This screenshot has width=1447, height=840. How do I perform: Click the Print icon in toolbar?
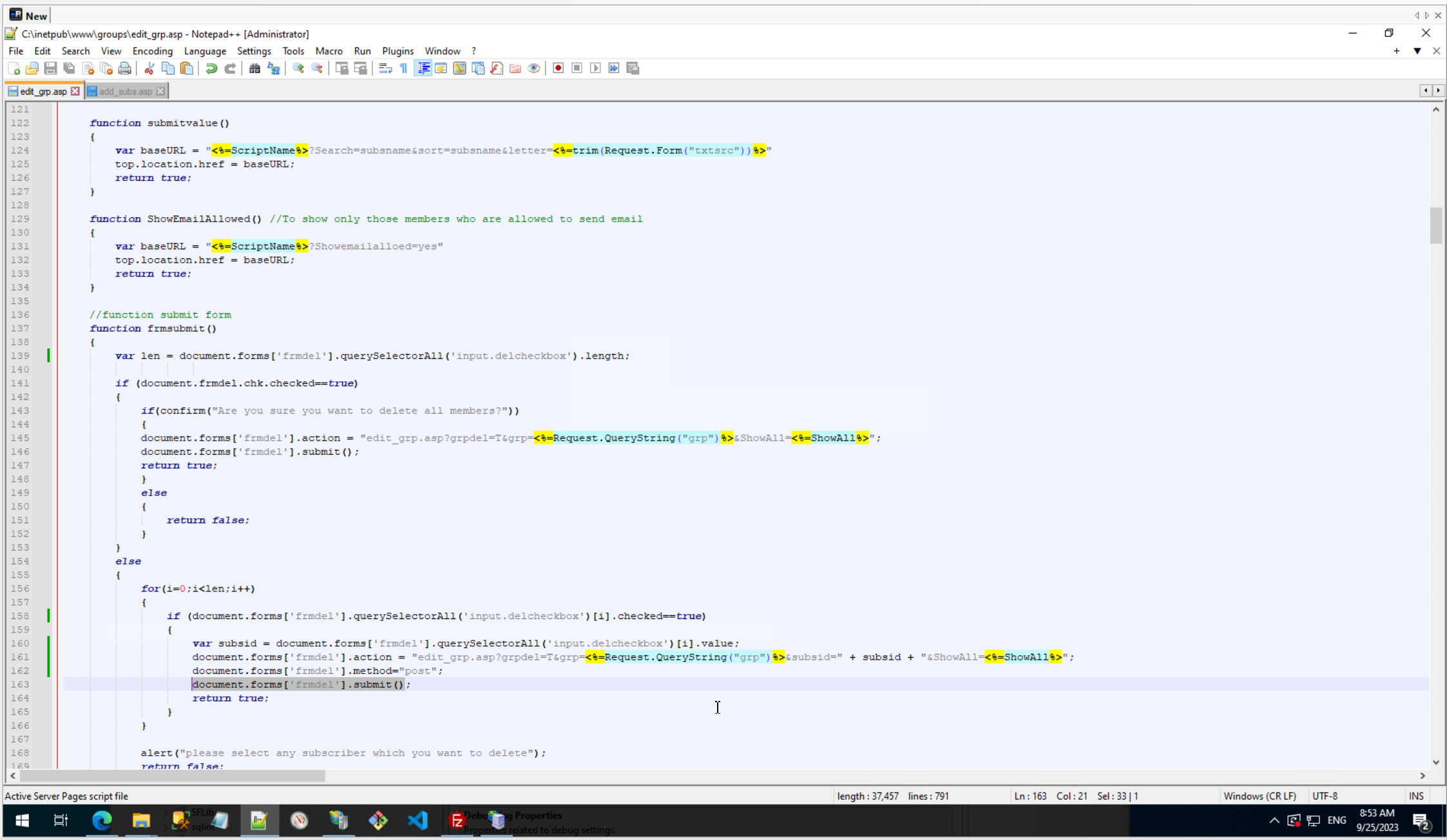(x=125, y=68)
